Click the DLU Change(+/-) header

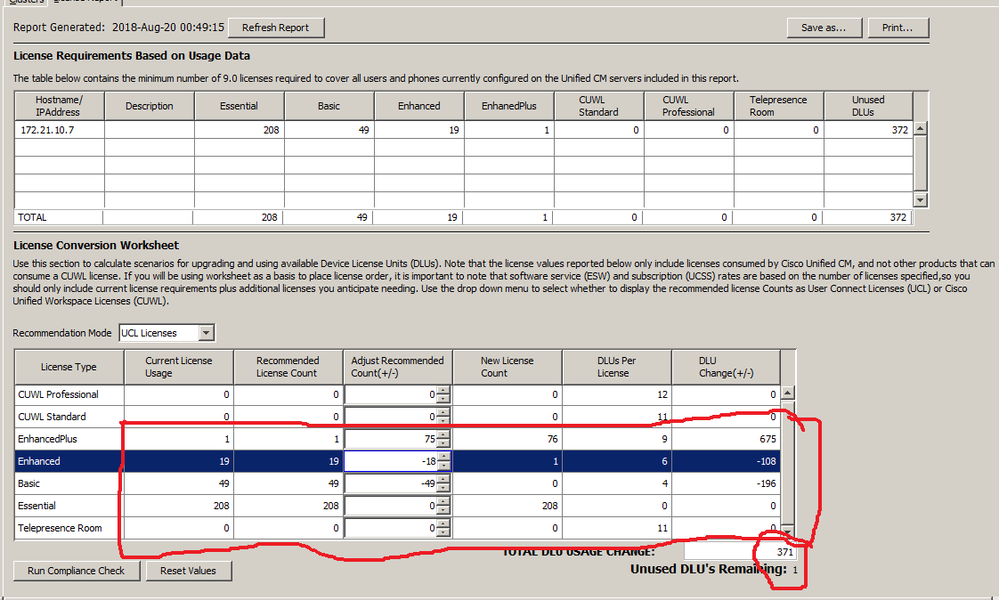click(726, 367)
